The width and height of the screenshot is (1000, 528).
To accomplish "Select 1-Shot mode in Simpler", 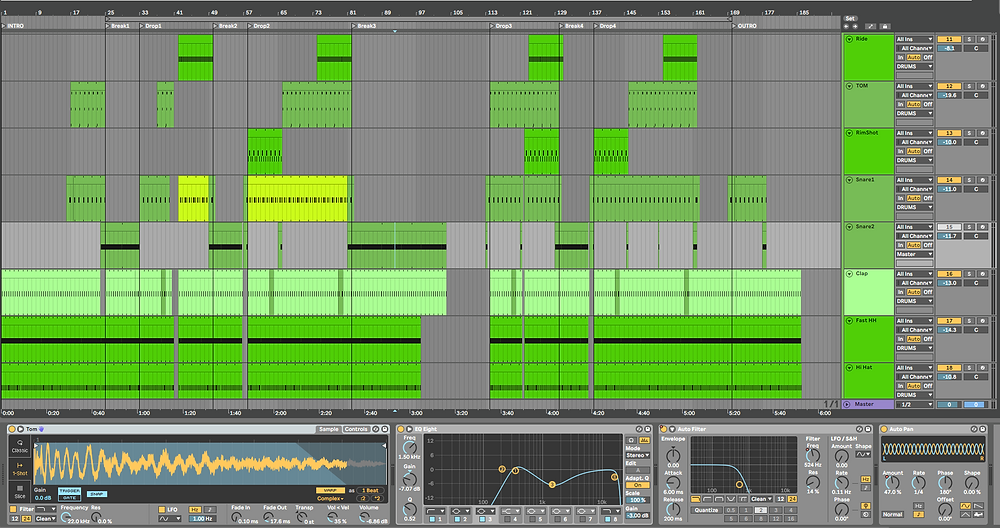I will tap(20, 469).
